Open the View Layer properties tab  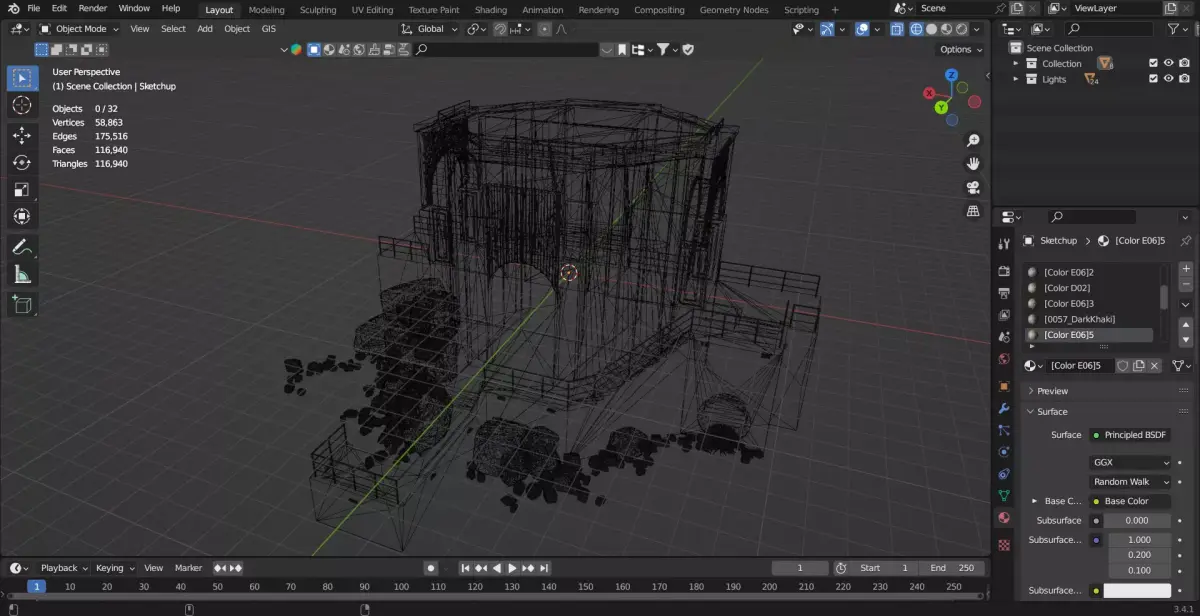coord(1004,315)
